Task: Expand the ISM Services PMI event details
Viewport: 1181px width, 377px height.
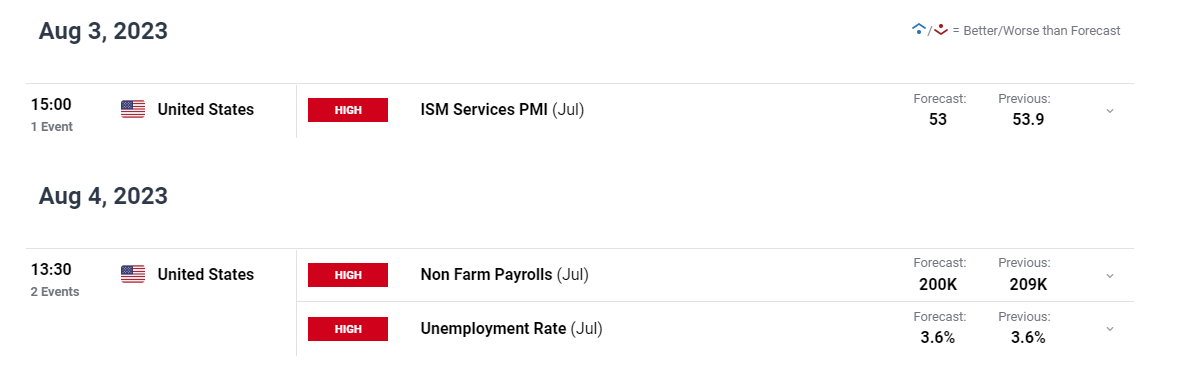Action: pyautogui.click(x=1109, y=111)
